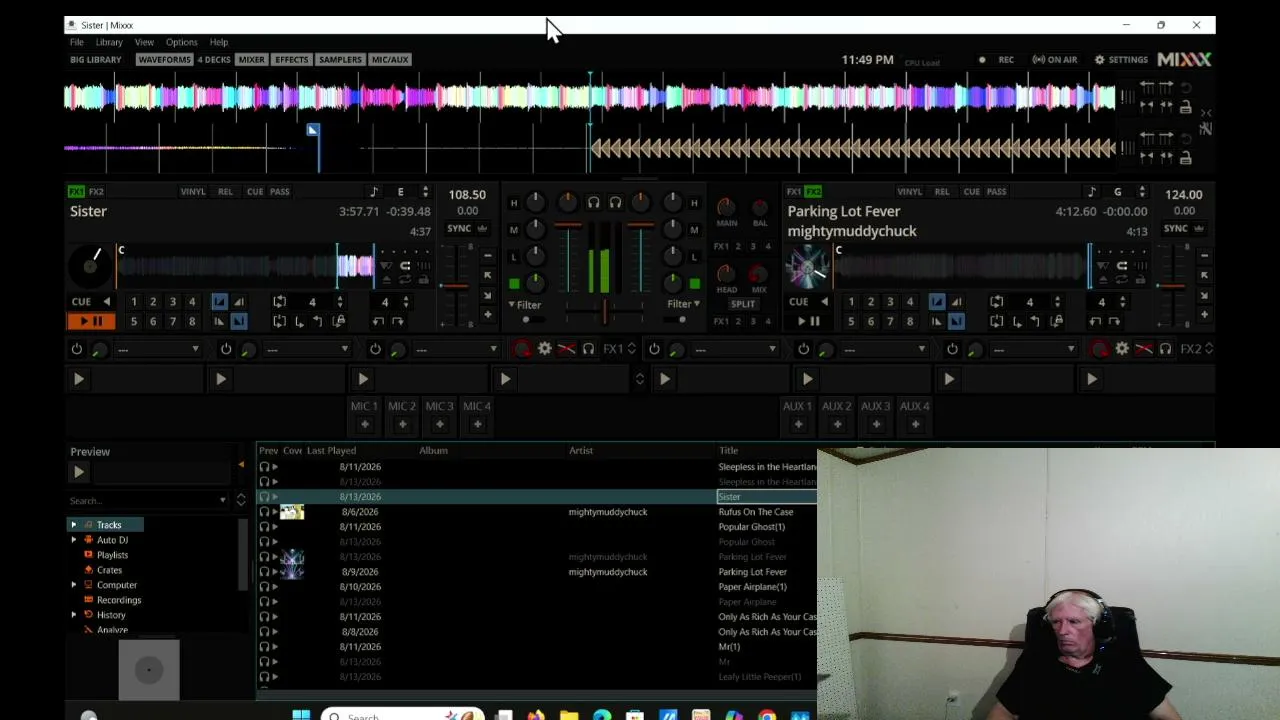Open third effect dropdown in FX2 unit
The width and height of the screenshot is (1280, 720).
tap(1033, 349)
